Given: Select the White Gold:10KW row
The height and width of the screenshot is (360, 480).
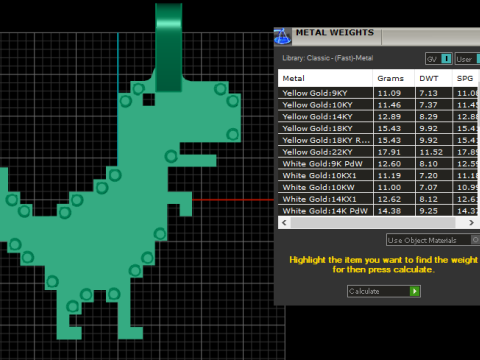Looking at the screenshot, I should click(x=379, y=187).
